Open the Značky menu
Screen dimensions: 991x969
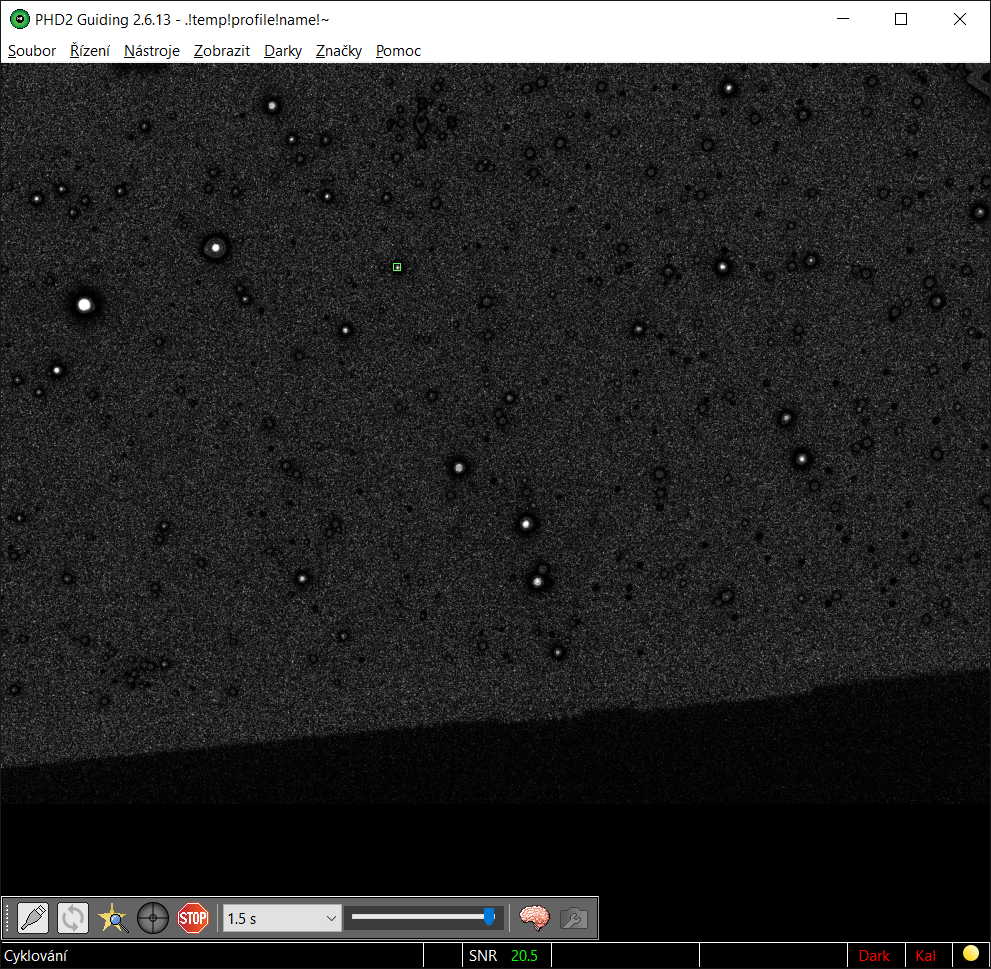click(339, 51)
